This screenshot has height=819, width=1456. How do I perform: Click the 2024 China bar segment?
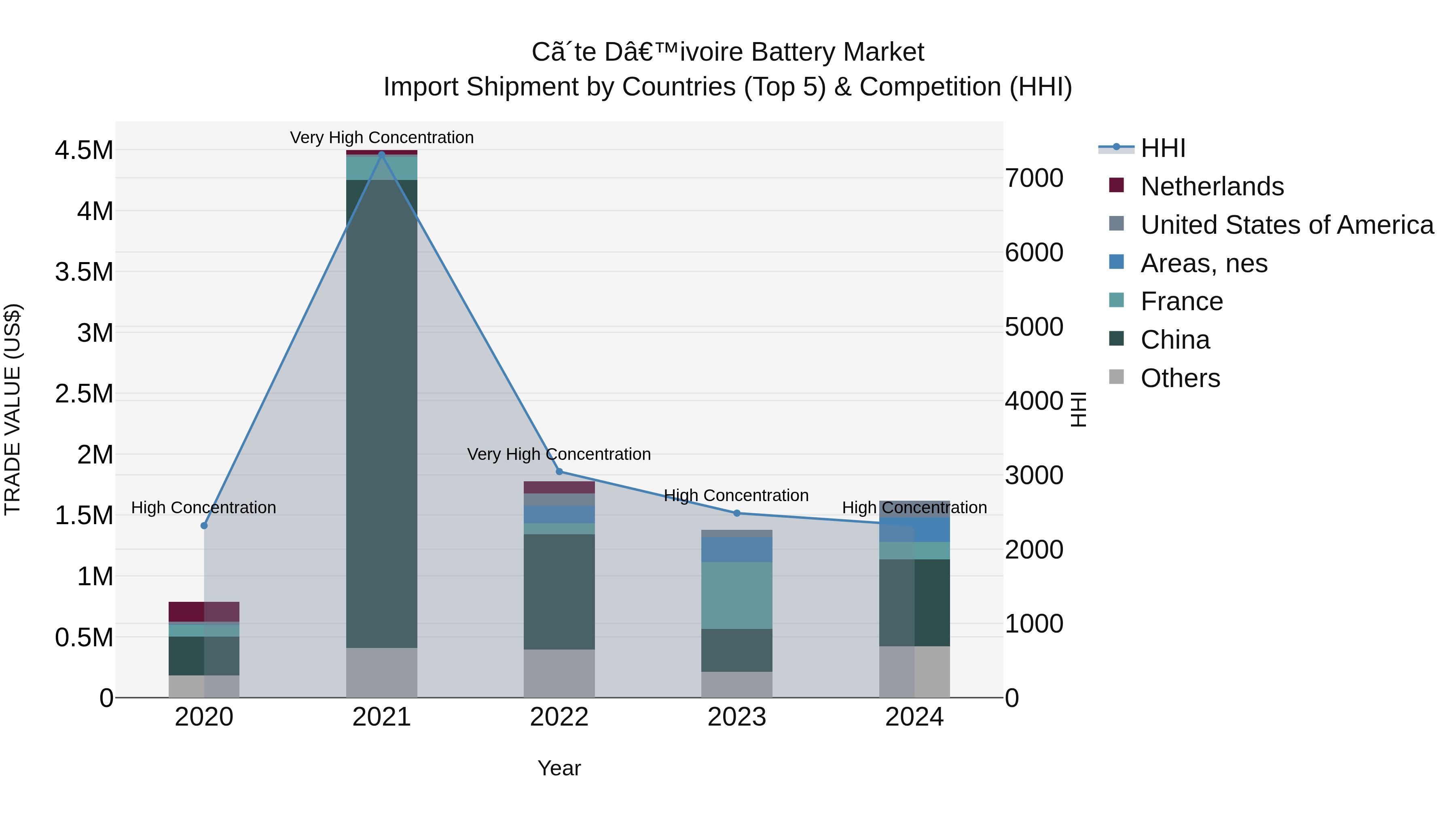(914, 603)
